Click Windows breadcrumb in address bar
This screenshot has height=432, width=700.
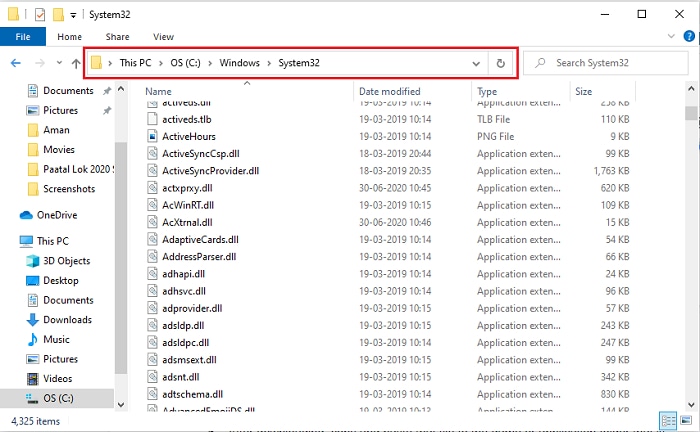pos(239,63)
